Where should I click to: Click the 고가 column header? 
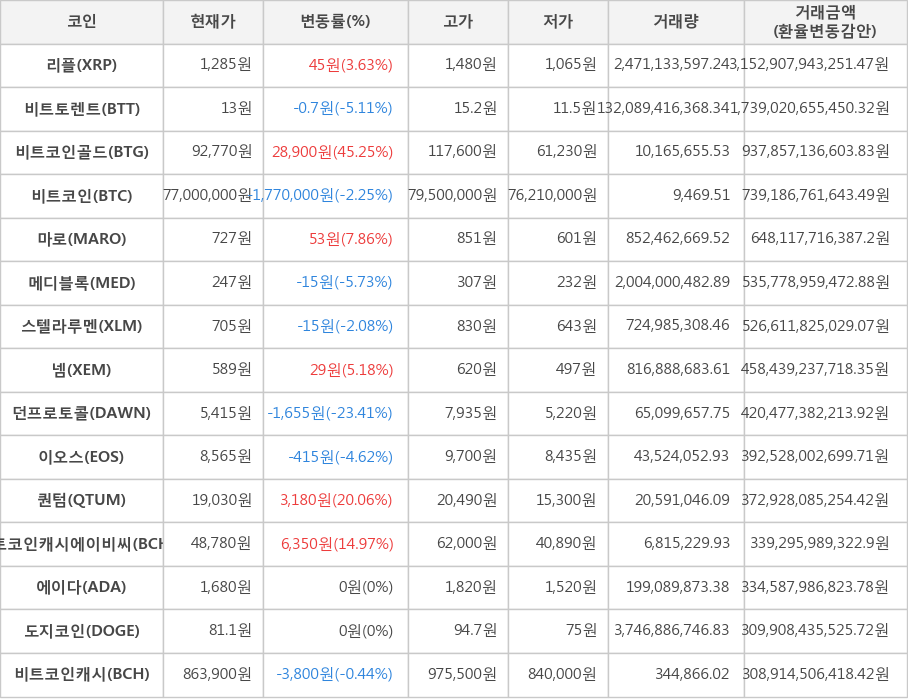click(x=458, y=21)
